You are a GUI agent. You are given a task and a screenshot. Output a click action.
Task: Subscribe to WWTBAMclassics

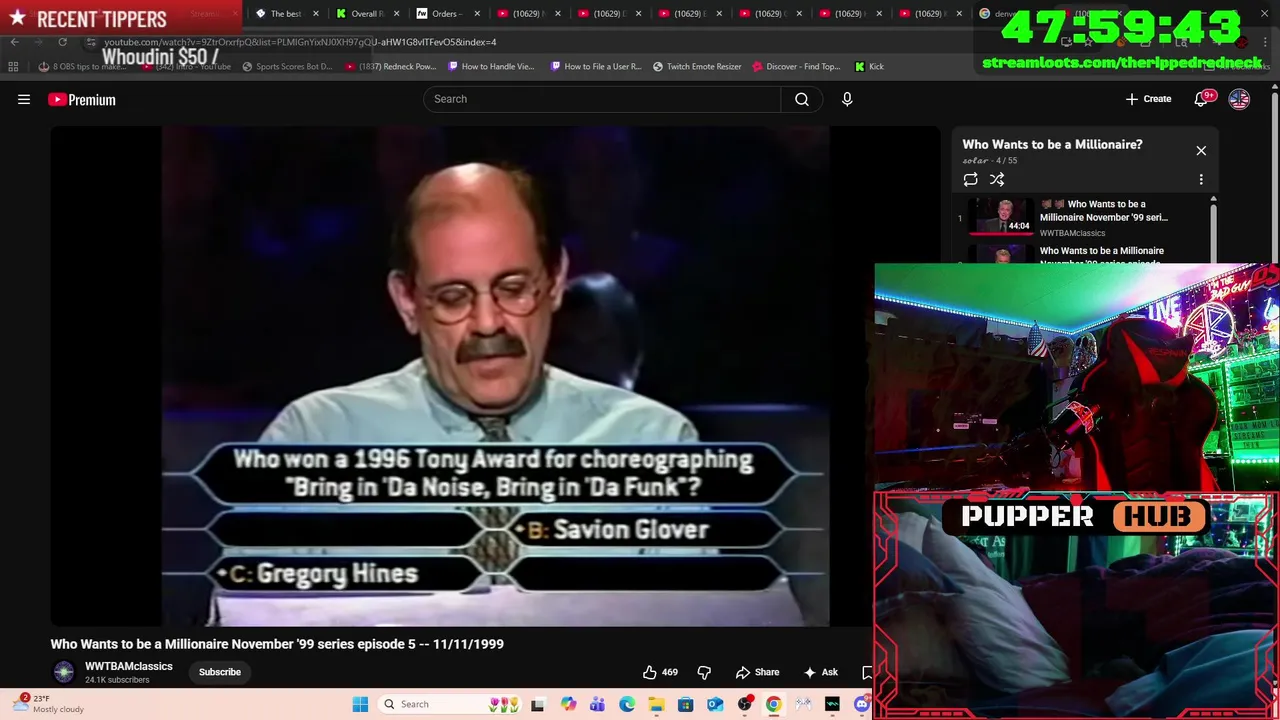220,672
